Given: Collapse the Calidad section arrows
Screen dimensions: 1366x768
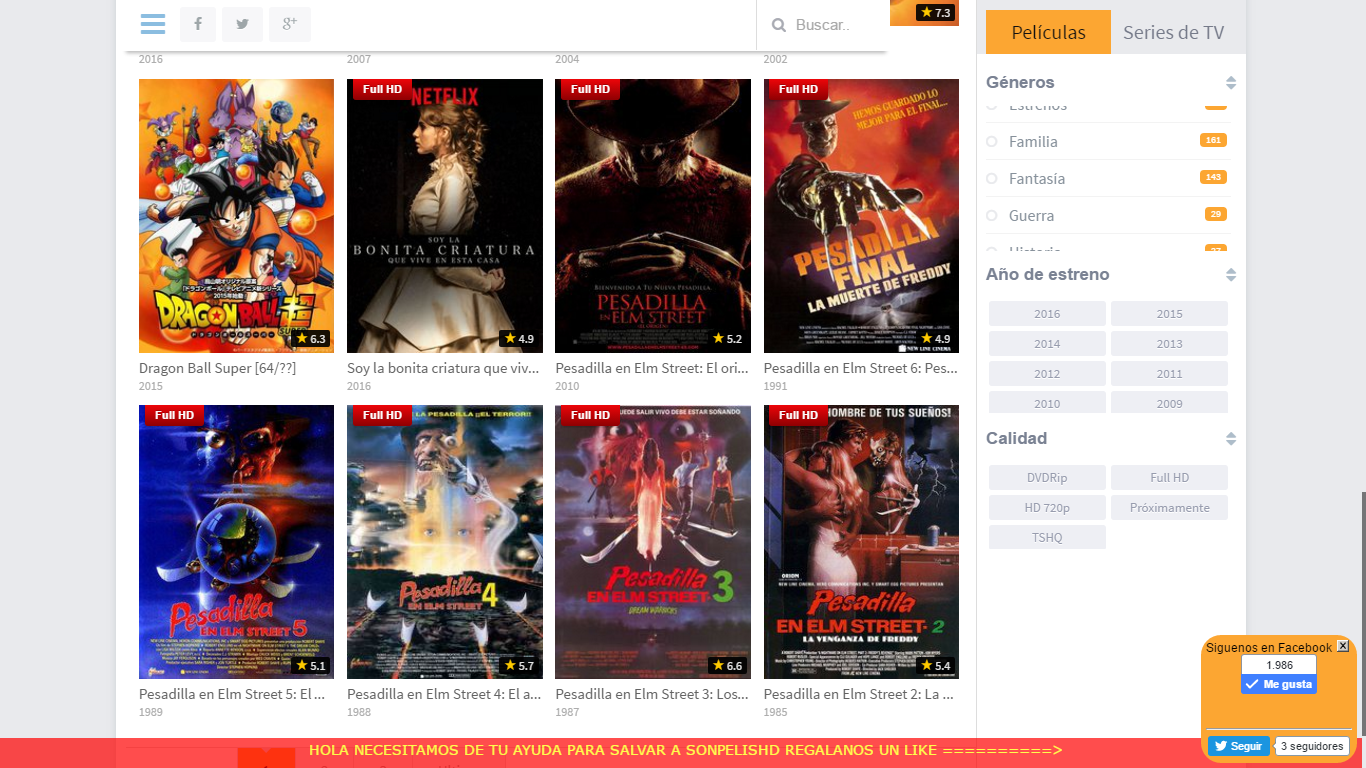Looking at the screenshot, I should [1231, 439].
